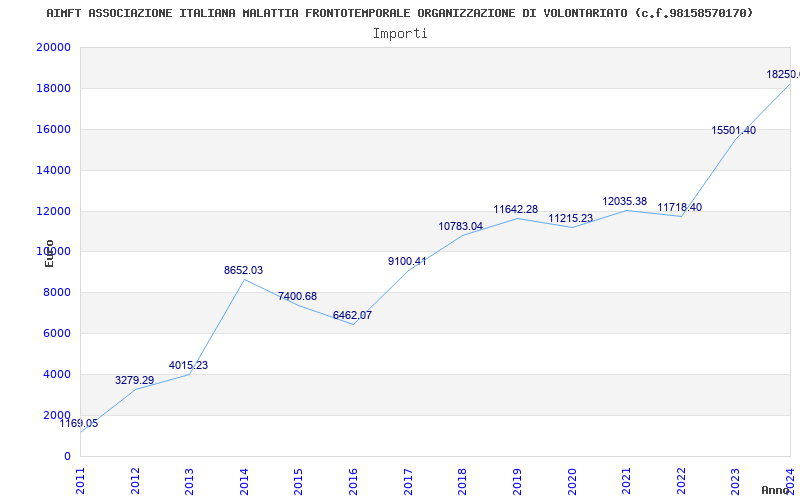The height and width of the screenshot is (500, 800).
Task: Select the data label 10783.04
Action: tap(461, 227)
